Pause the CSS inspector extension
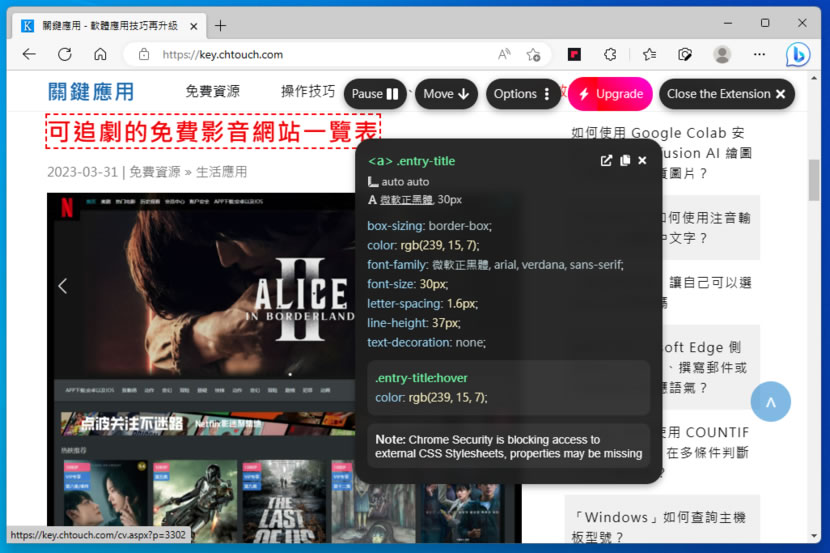 click(x=375, y=94)
